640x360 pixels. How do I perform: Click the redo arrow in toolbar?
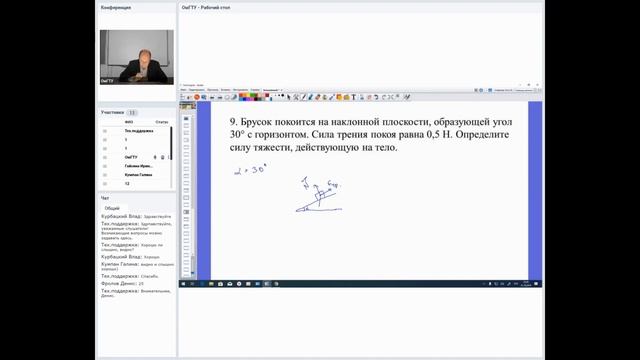384,97
